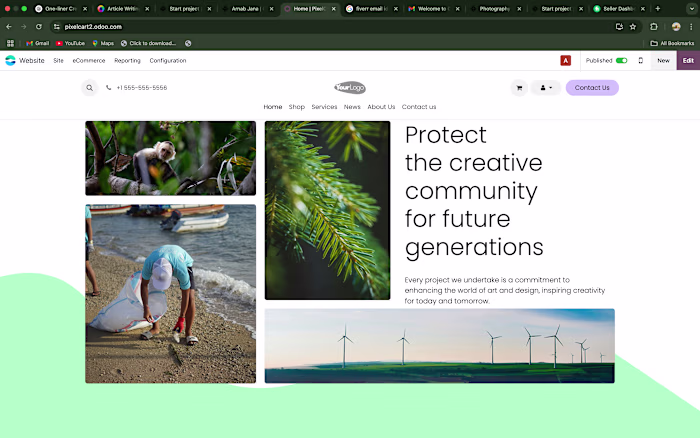Click the globe bookmark icon
Screen dimensions: 700x438
pyautogui.click(x=188, y=43)
